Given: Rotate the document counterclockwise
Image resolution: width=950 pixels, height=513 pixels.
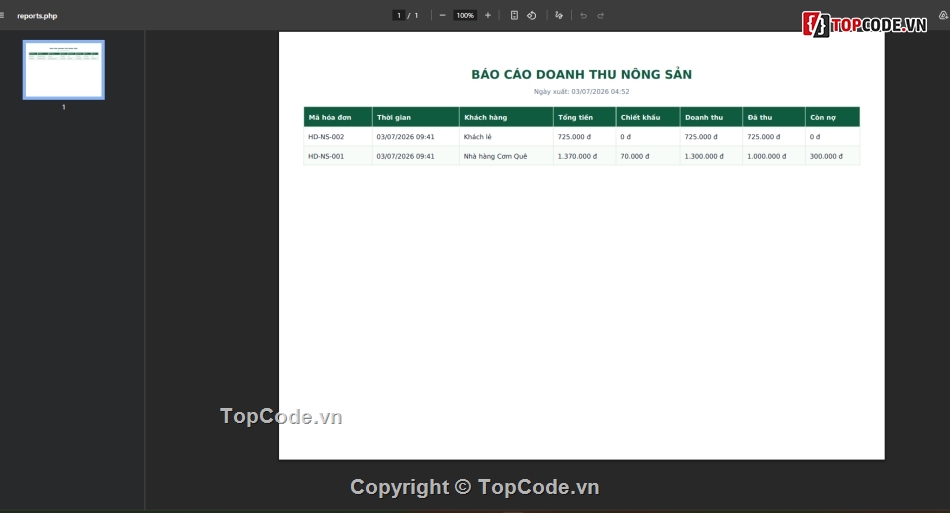Looking at the screenshot, I should click(x=531, y=15).
